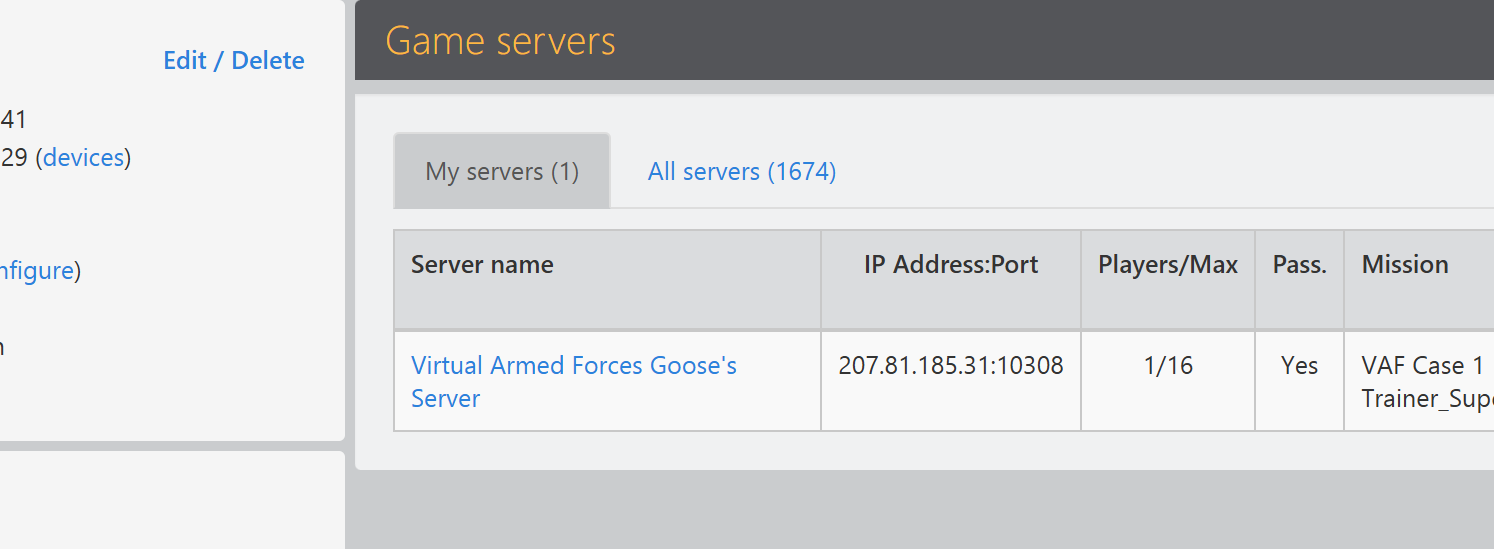1494x549 pixels.
Task: Open the devices link
Action: click(x=84, y=157)
